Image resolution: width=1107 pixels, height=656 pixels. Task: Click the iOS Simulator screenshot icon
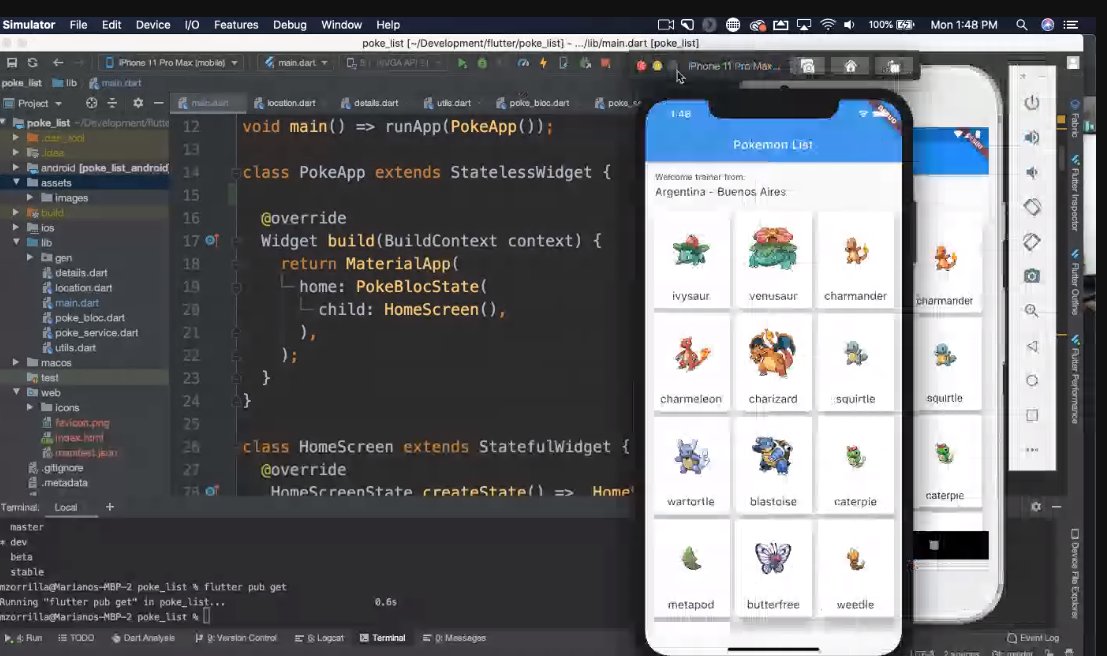pos(808,66)
